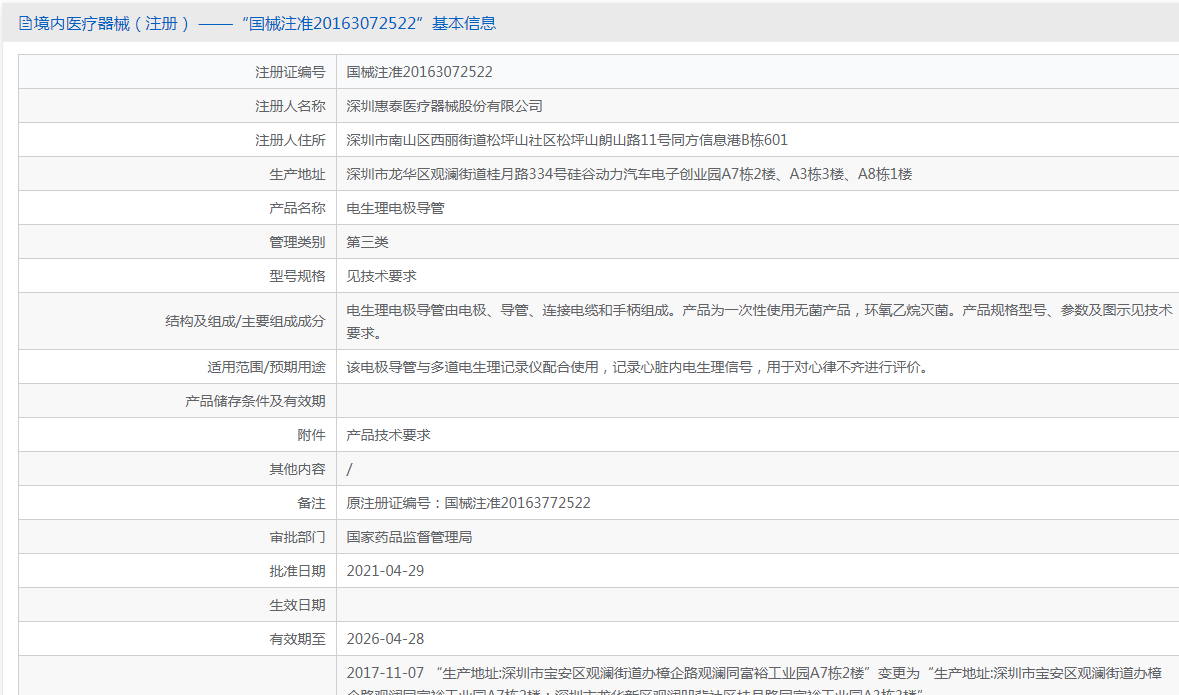Click remark text 原注册证编号：国械注准20163772522
The image size is (1179, 695).
point(468,503)
